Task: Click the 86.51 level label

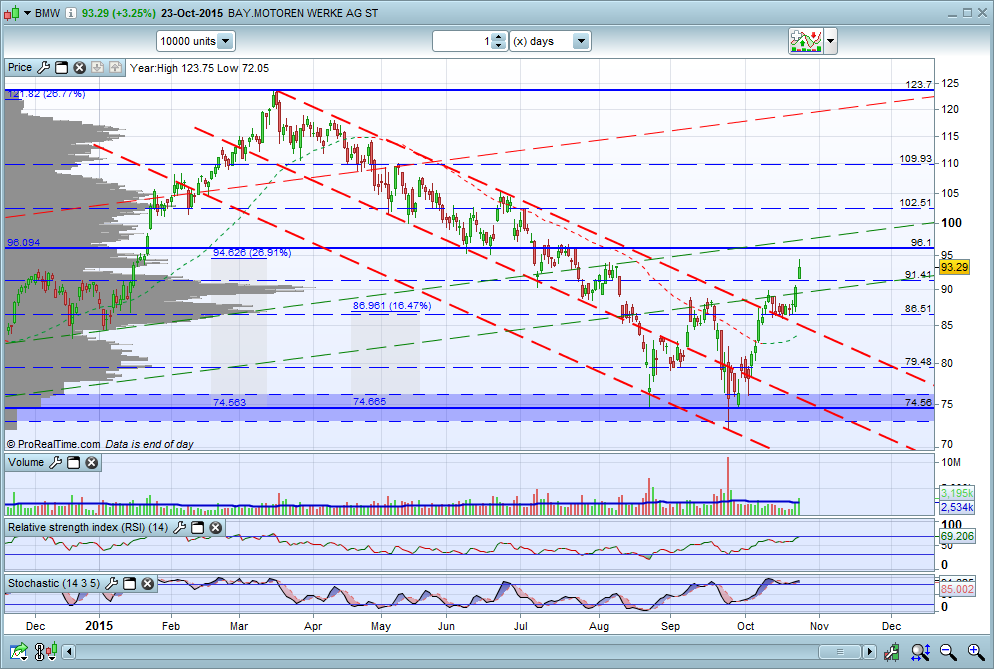Action: pyautogui.click(x=919, y=309)
